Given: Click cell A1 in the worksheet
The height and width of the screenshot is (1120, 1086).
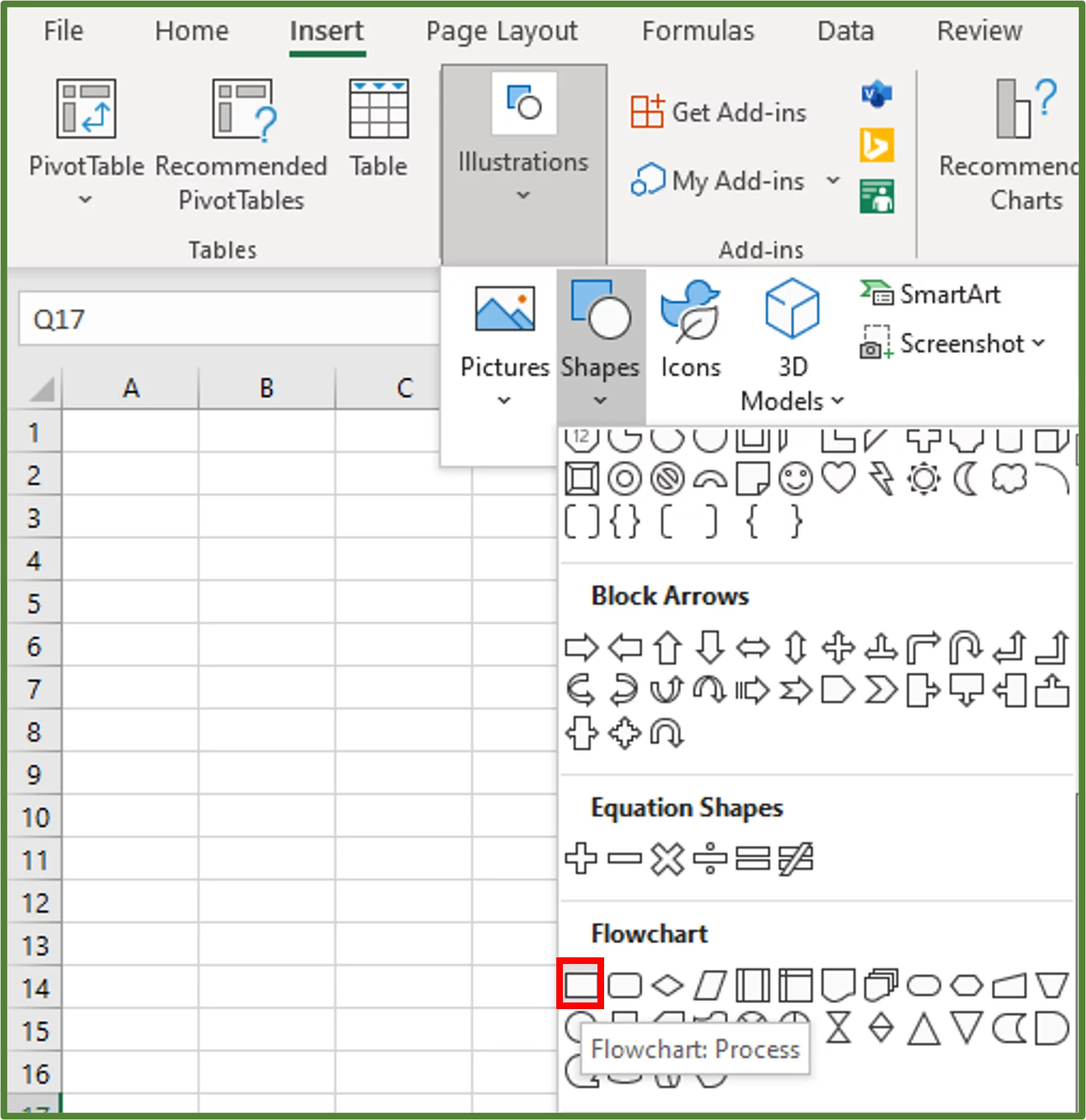Looking at the screenshot, I should point(131,432).
